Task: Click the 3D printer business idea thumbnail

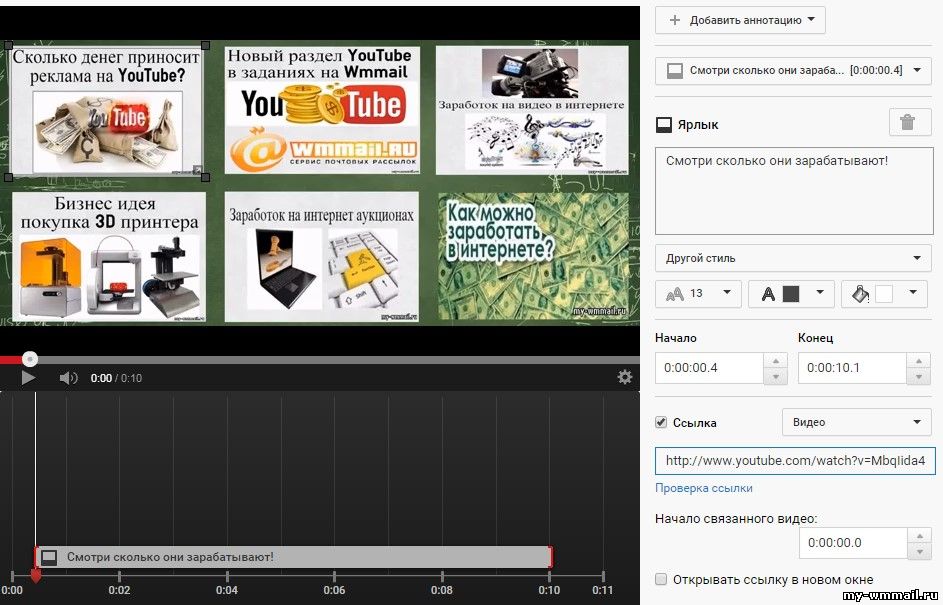Action: pos(109,257)
